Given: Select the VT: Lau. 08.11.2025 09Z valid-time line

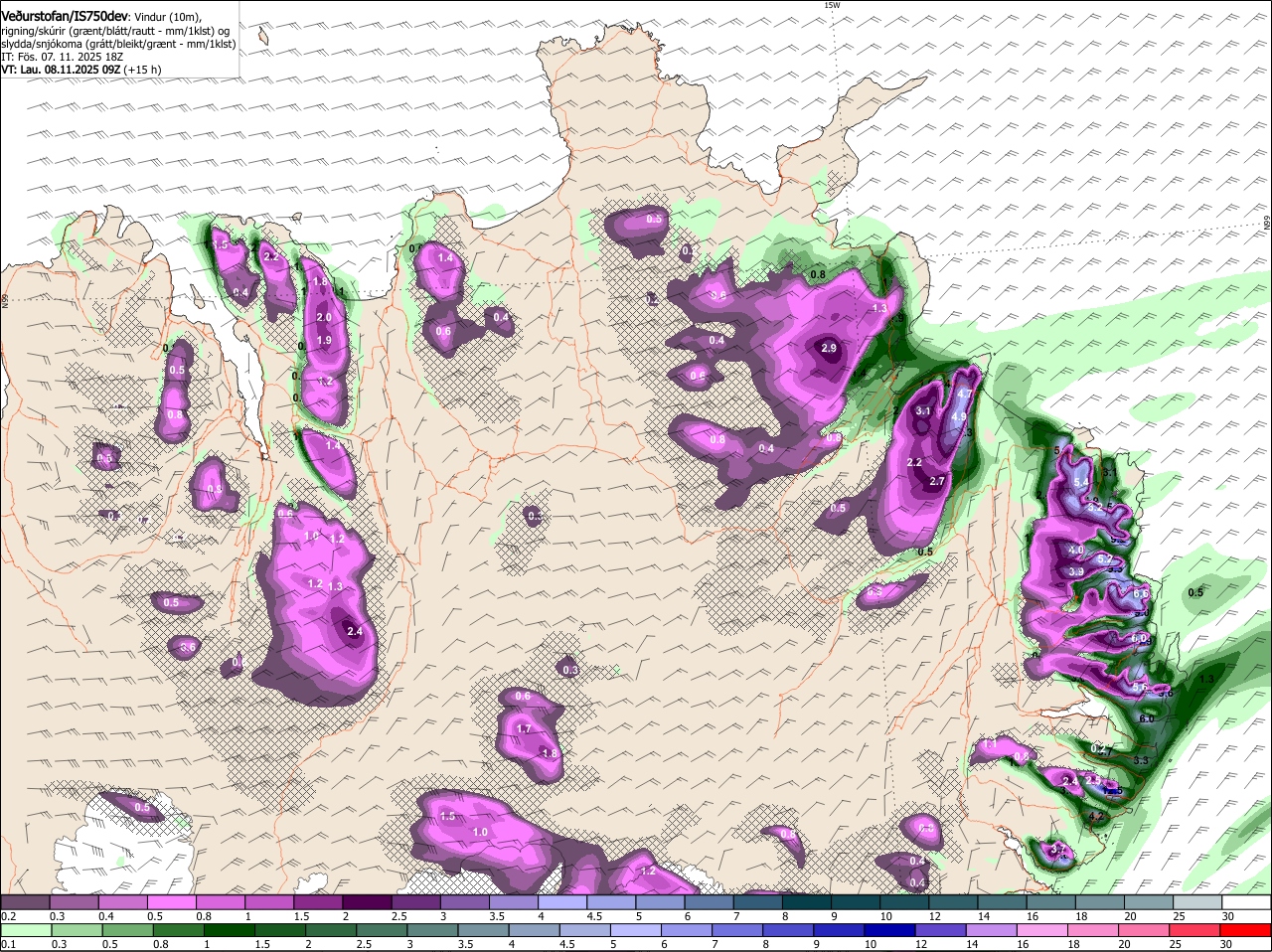Looking at the screenshot, I should click(x=80, y=70).
